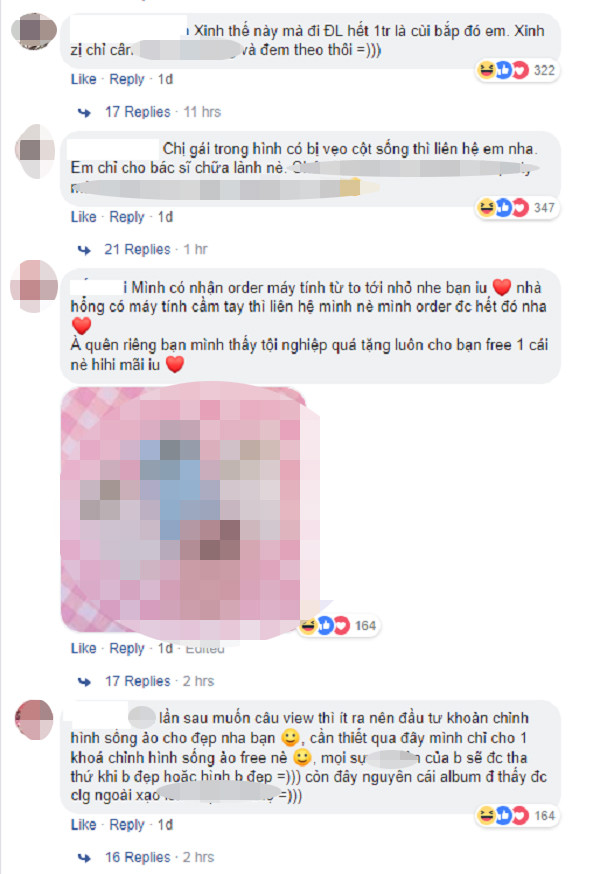600x874 pixels.
Task: Open reactions showing 164 under pink image
Action: click(338, 626)
